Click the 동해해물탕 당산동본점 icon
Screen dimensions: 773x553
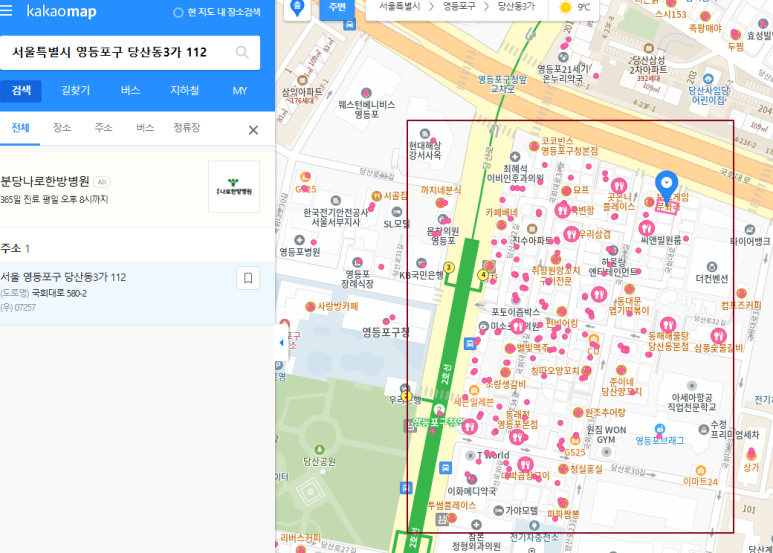(668, 324)
